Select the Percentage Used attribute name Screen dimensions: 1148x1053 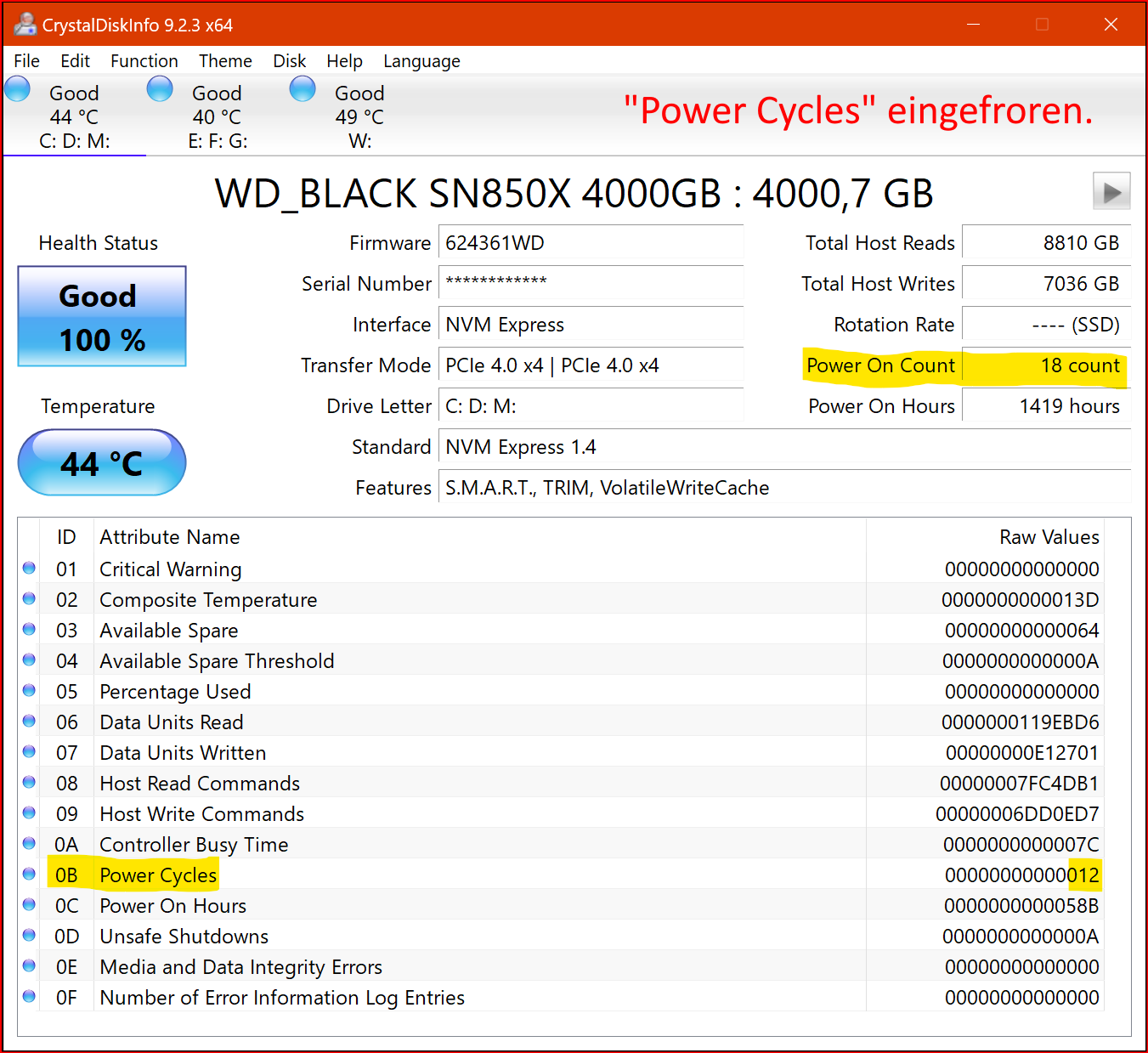tap(175, 692)
